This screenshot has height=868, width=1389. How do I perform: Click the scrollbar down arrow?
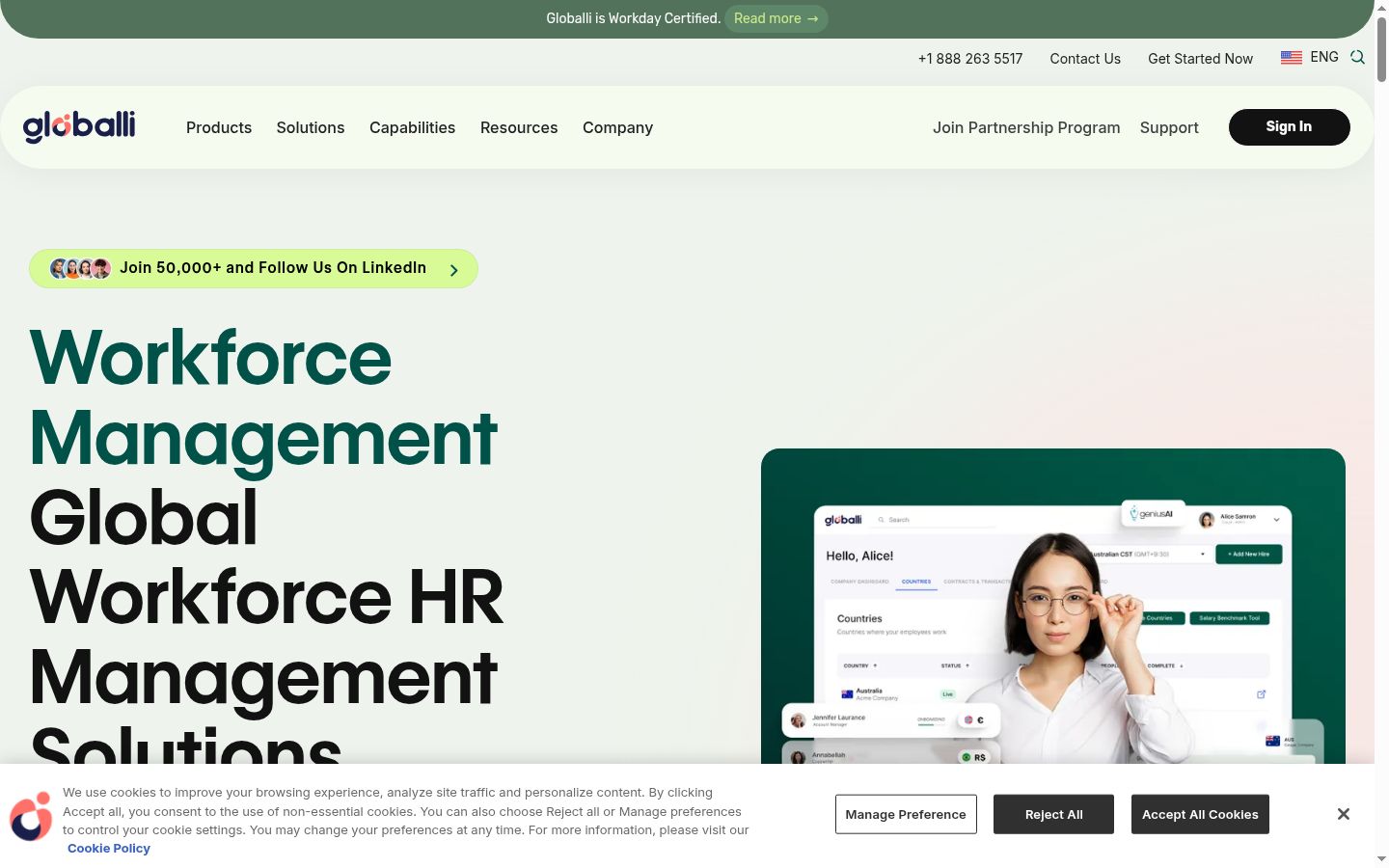pyautogui.click(x=1381, y=858)
